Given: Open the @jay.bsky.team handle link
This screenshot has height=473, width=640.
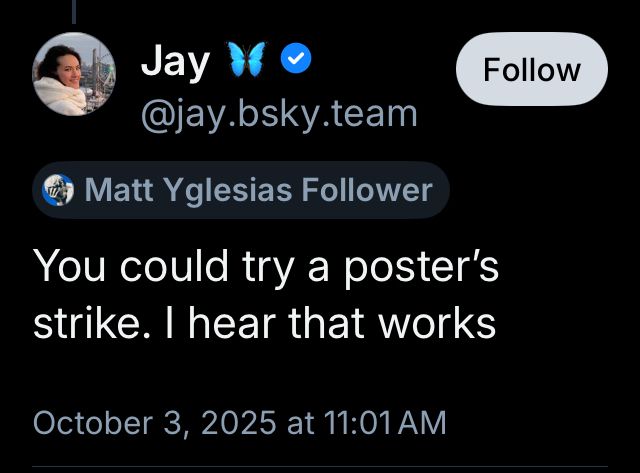Looking at the screenshot, I should 279,113.
